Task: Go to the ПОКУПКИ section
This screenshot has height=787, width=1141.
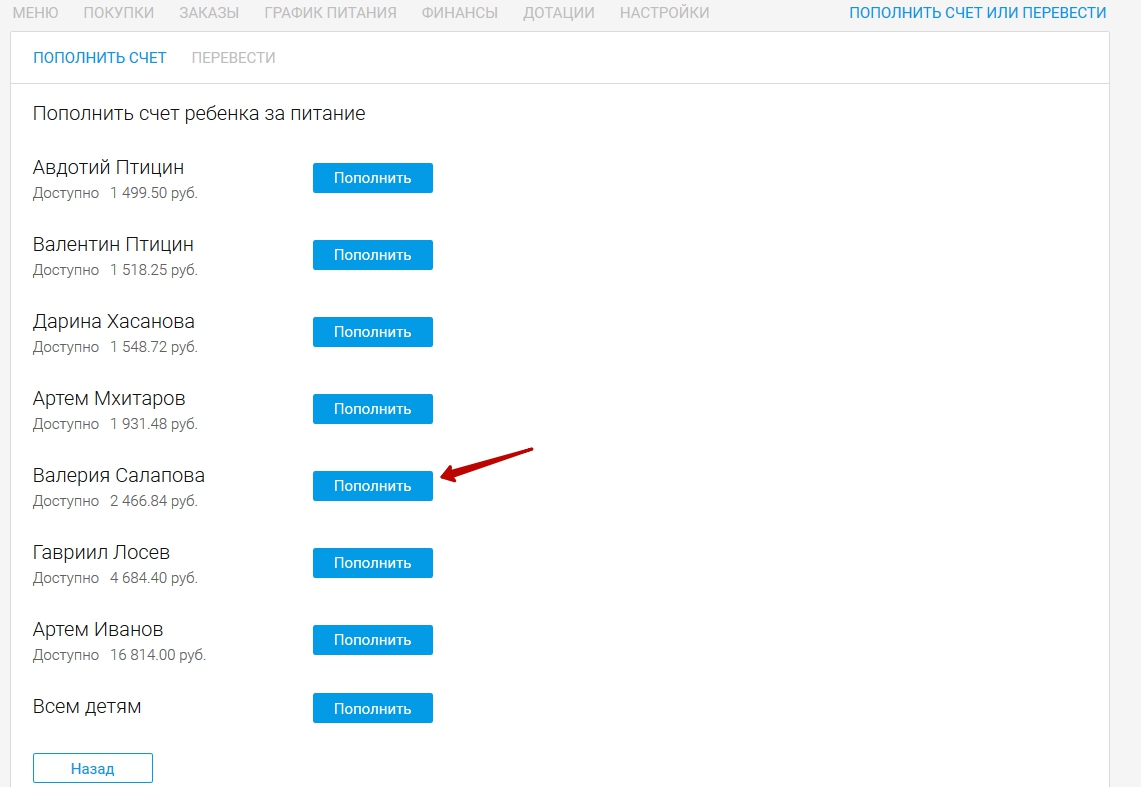Action: (119, 13)
